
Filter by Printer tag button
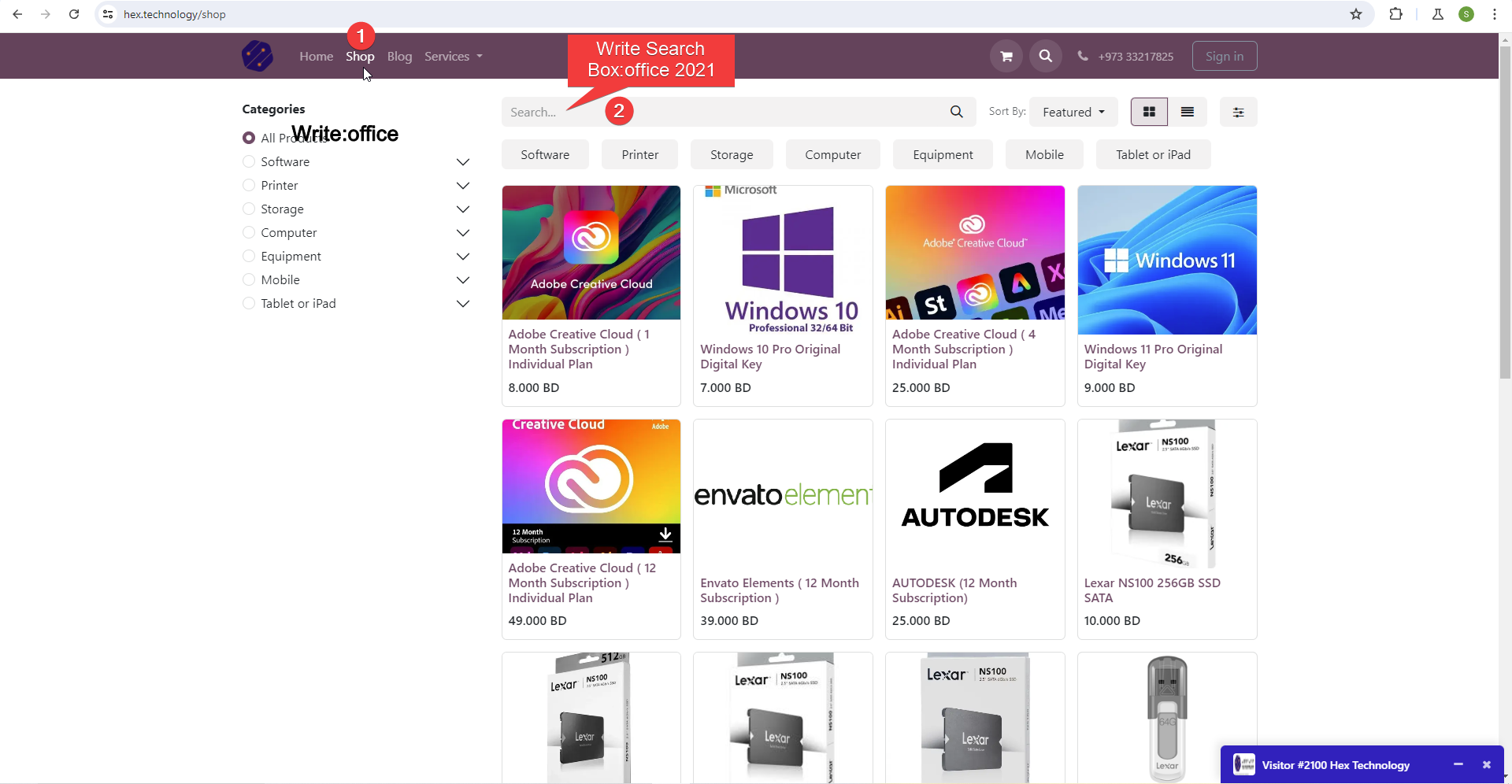click(639, 154)
